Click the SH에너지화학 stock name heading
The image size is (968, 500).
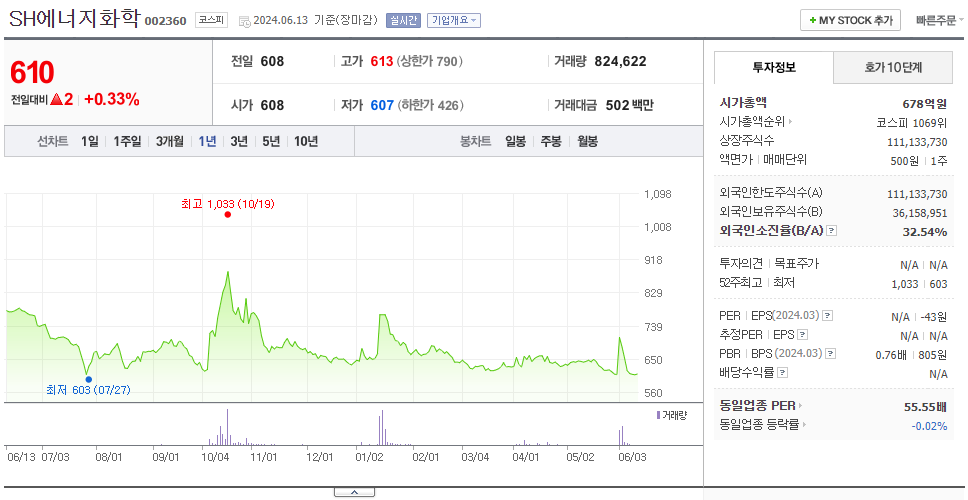[75, 19]
